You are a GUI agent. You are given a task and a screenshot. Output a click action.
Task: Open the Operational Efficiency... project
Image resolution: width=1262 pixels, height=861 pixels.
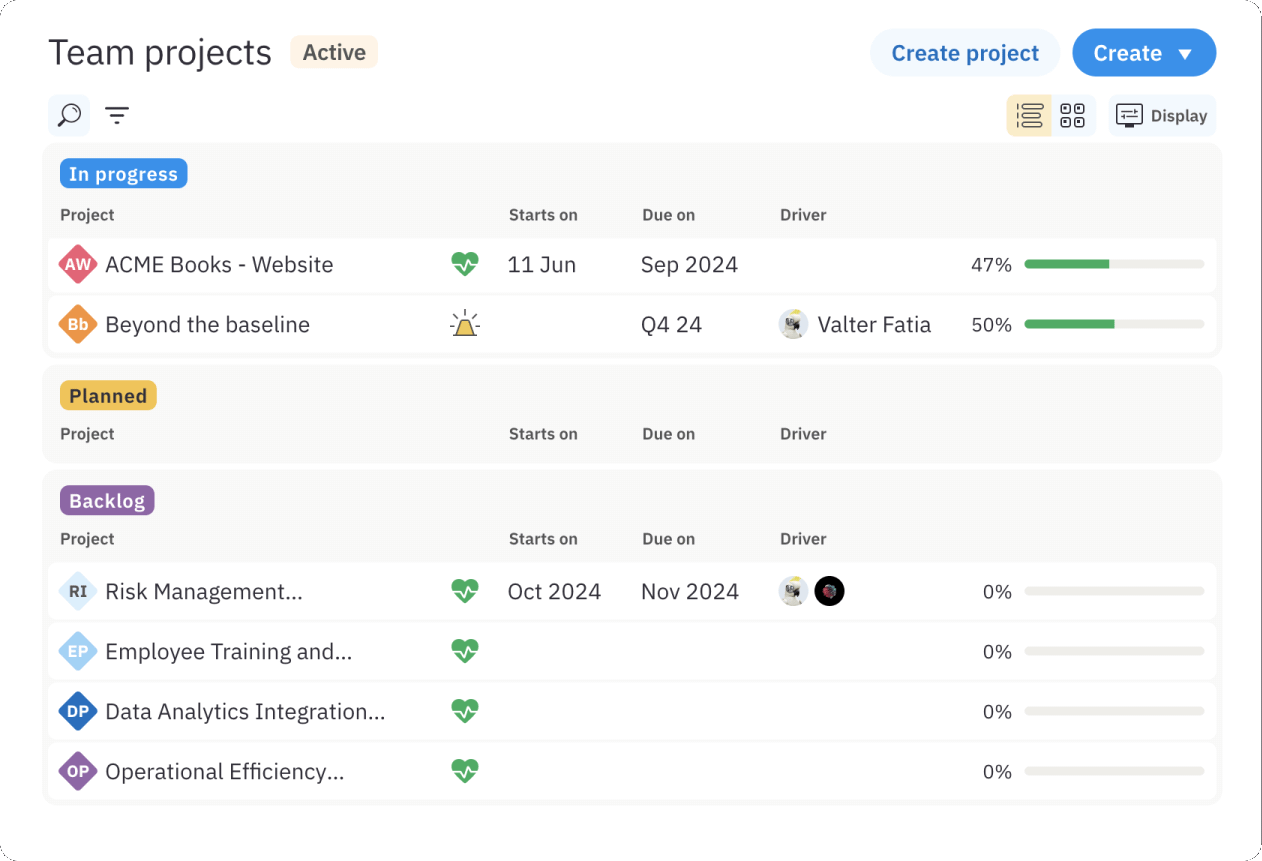pos(225,772)
